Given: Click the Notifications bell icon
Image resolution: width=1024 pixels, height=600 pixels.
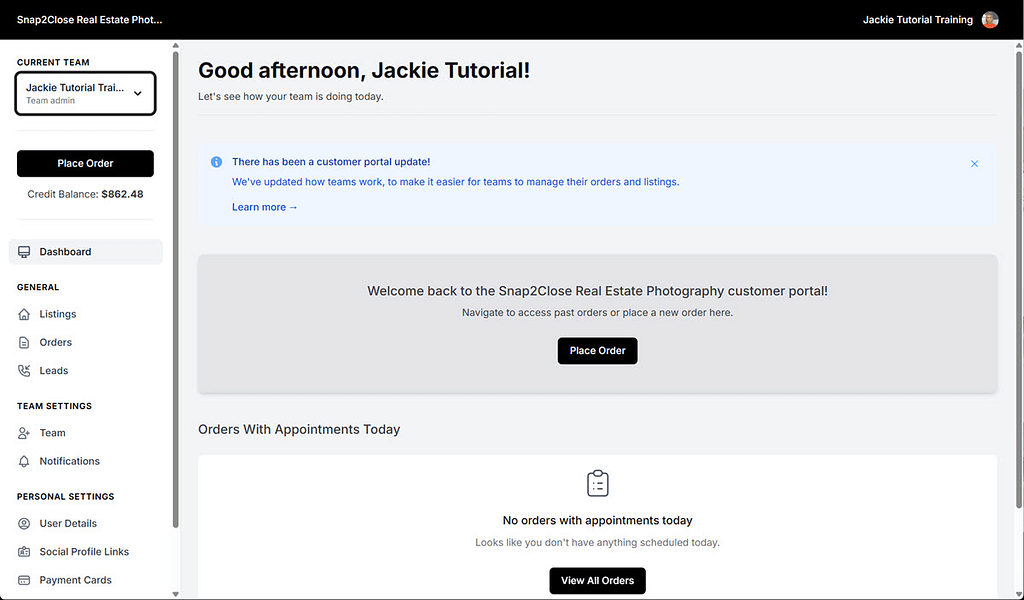Looking at the screenshot, I should coord(25,461).
